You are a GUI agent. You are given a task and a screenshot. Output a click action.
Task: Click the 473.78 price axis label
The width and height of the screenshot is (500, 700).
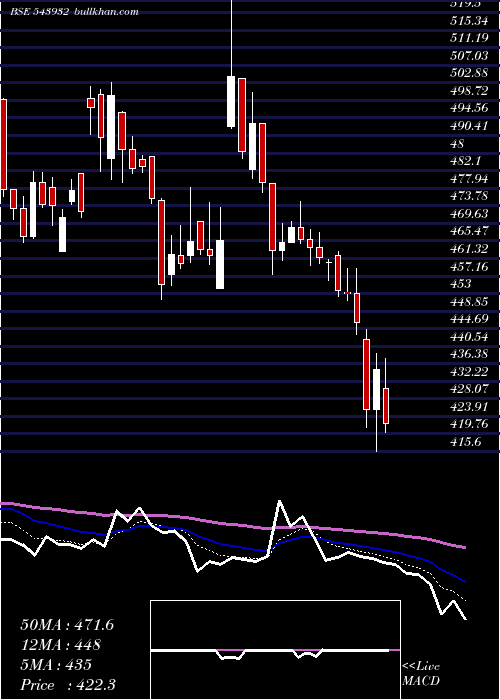pos(469,196)
